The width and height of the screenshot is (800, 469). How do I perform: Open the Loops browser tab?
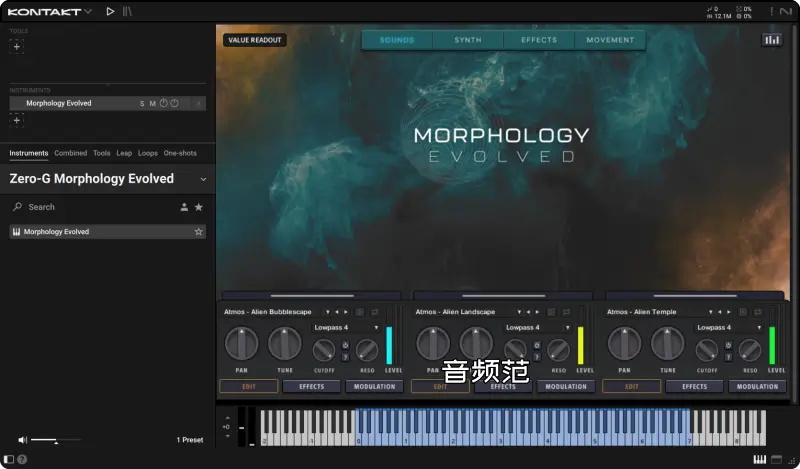tap(148, 153)
